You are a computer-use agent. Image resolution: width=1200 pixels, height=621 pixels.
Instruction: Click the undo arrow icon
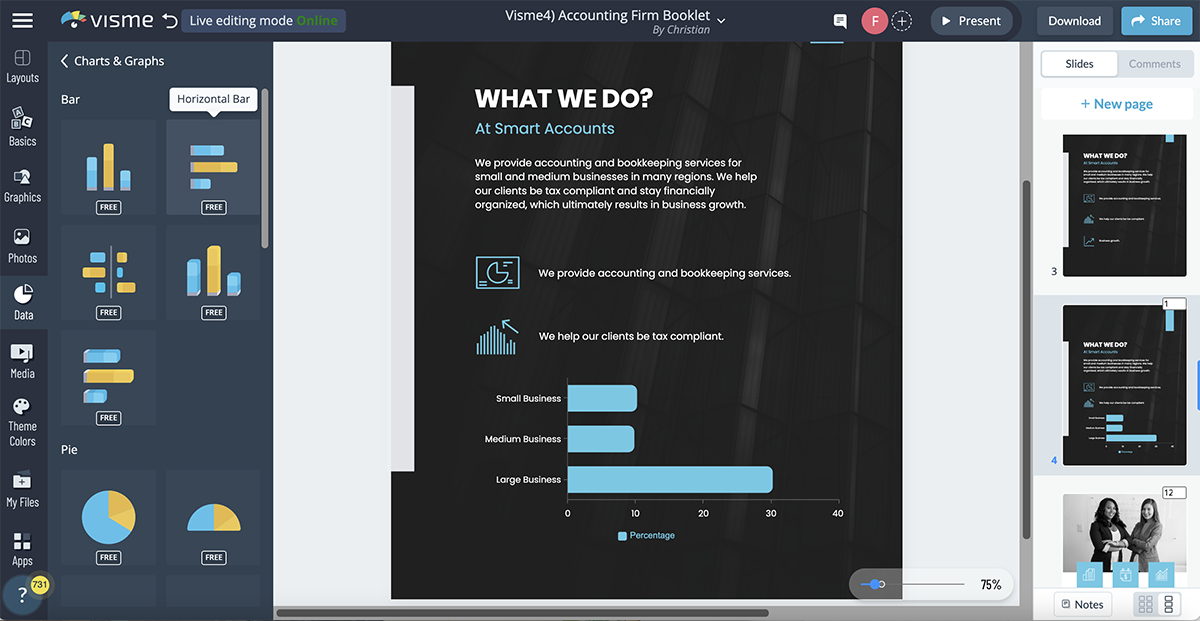[x=170, y=21]
